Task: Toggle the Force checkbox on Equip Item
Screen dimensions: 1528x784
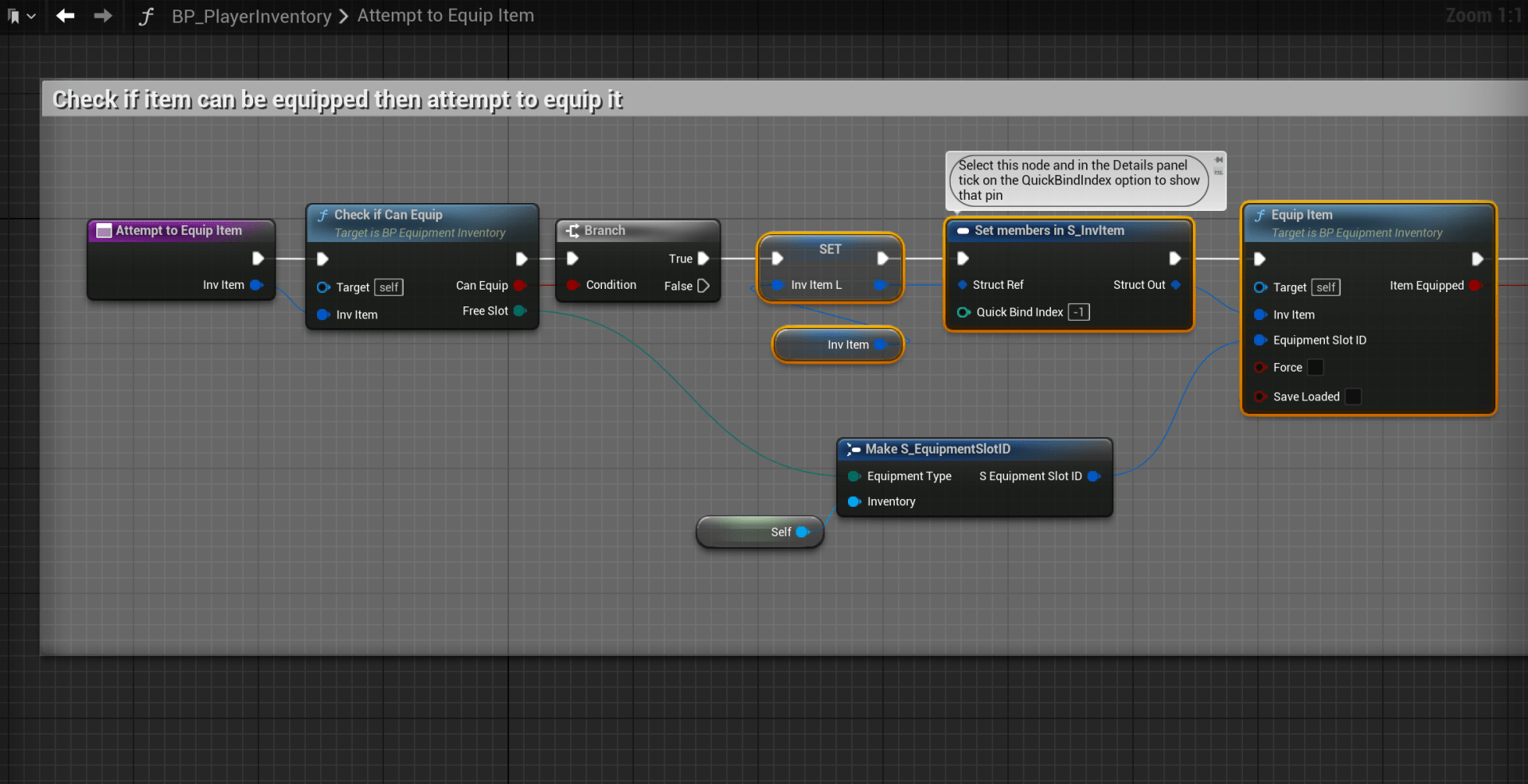Action: point(1315,368)
